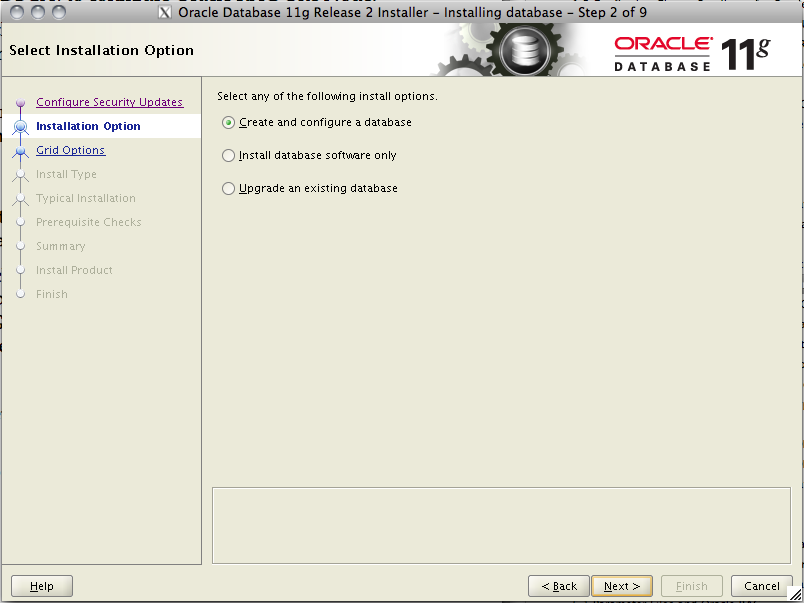Click the step marker icon beside Grid Options
The width and height of the screenshot is (804, 603).
[x=21, y=150]
